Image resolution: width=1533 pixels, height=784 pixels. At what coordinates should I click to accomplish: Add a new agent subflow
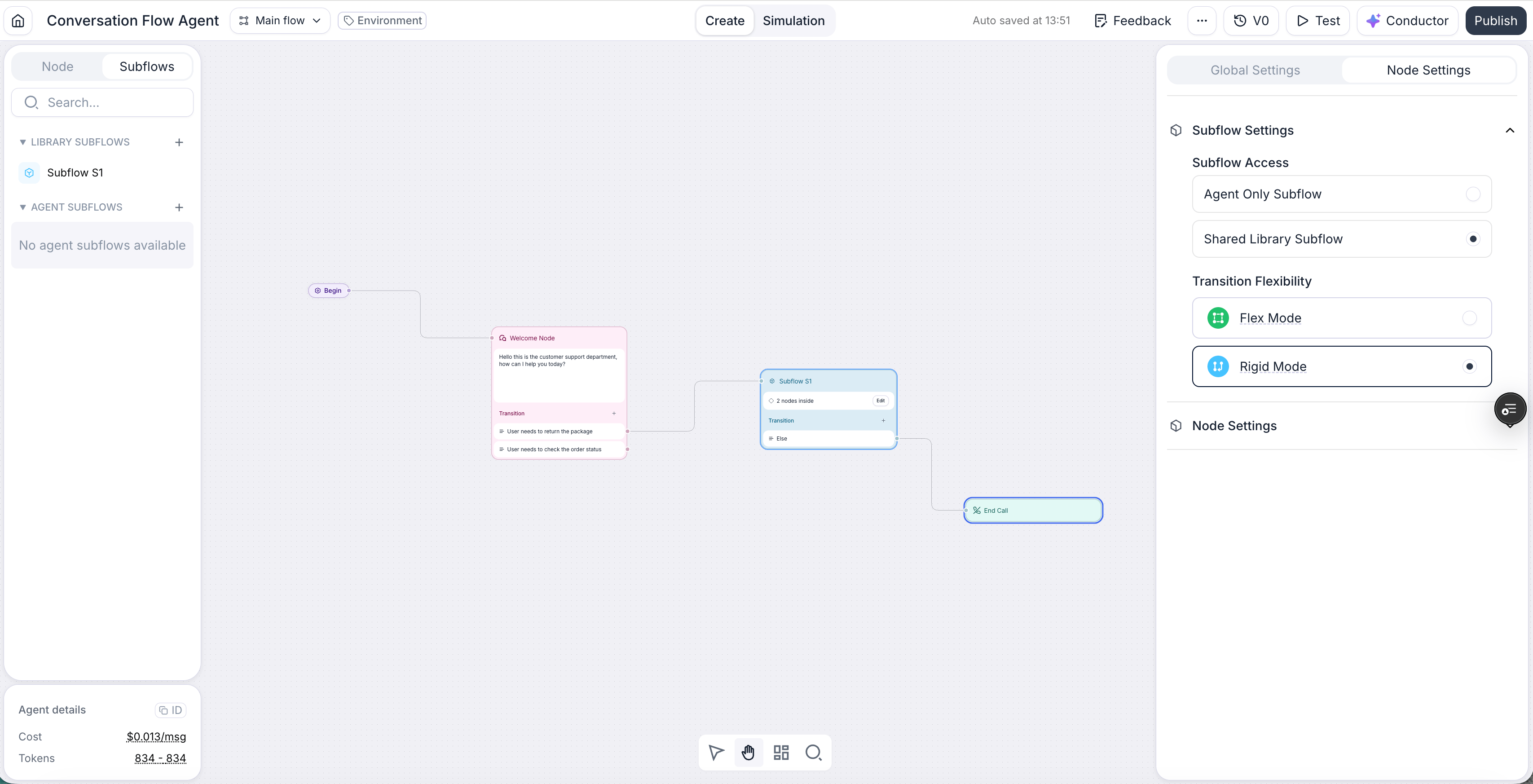179,207
